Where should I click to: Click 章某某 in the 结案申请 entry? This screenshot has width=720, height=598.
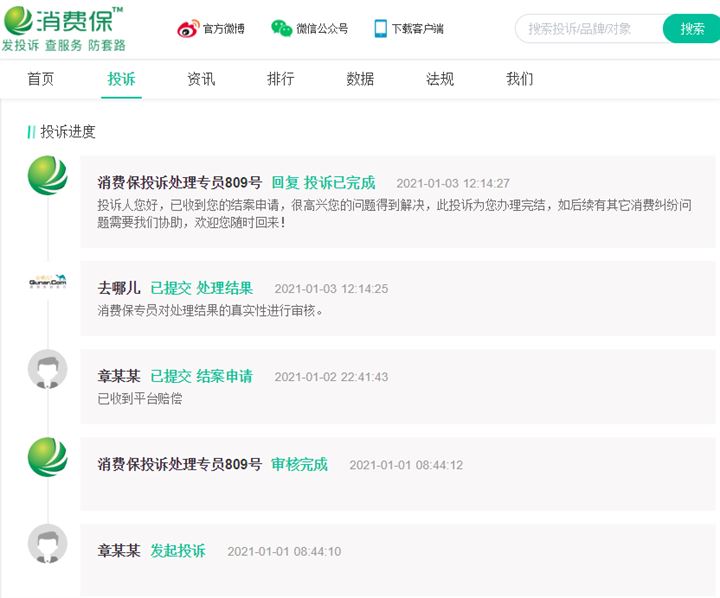[118, 376]
